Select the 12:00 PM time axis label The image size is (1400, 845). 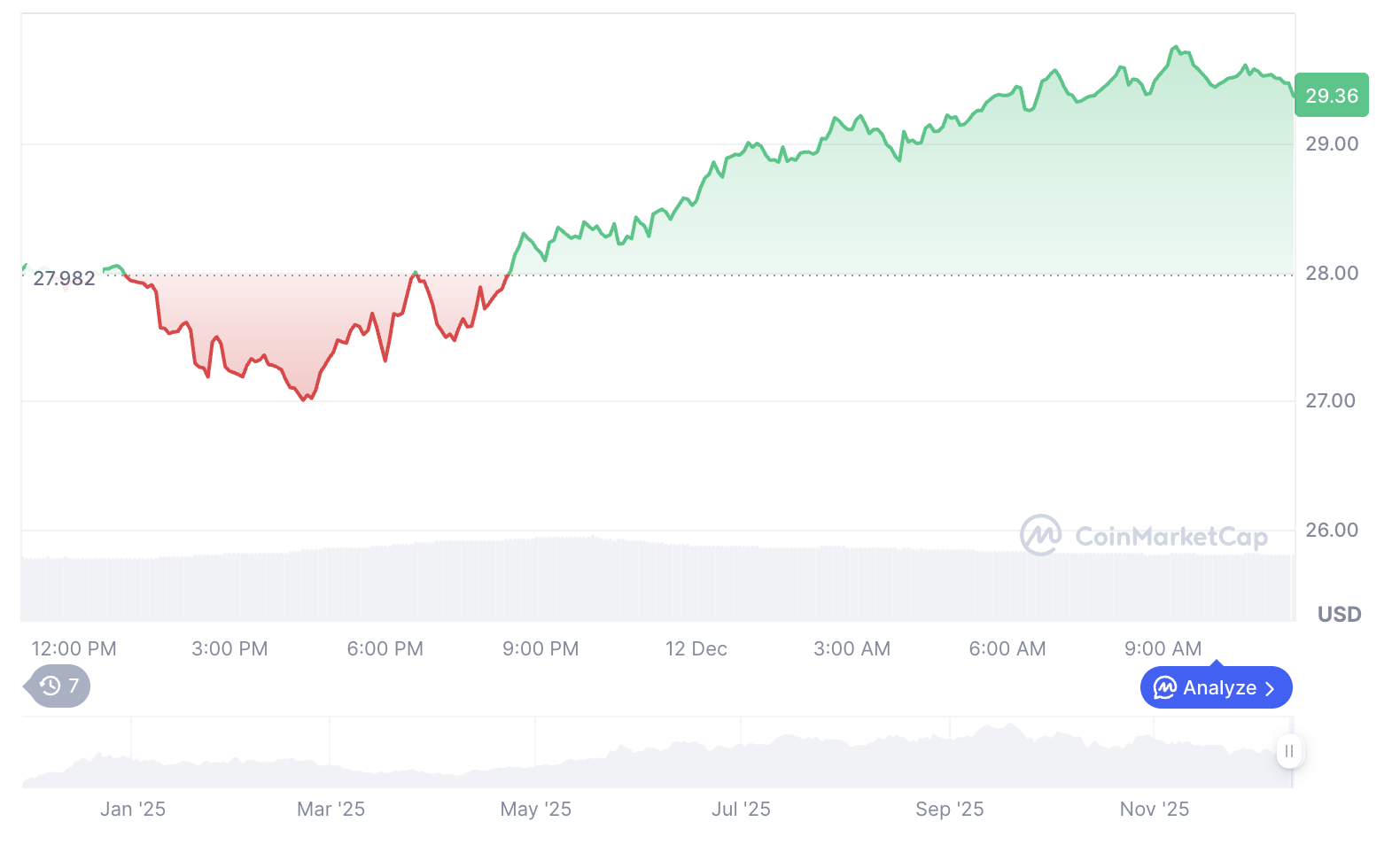[74, 648]
